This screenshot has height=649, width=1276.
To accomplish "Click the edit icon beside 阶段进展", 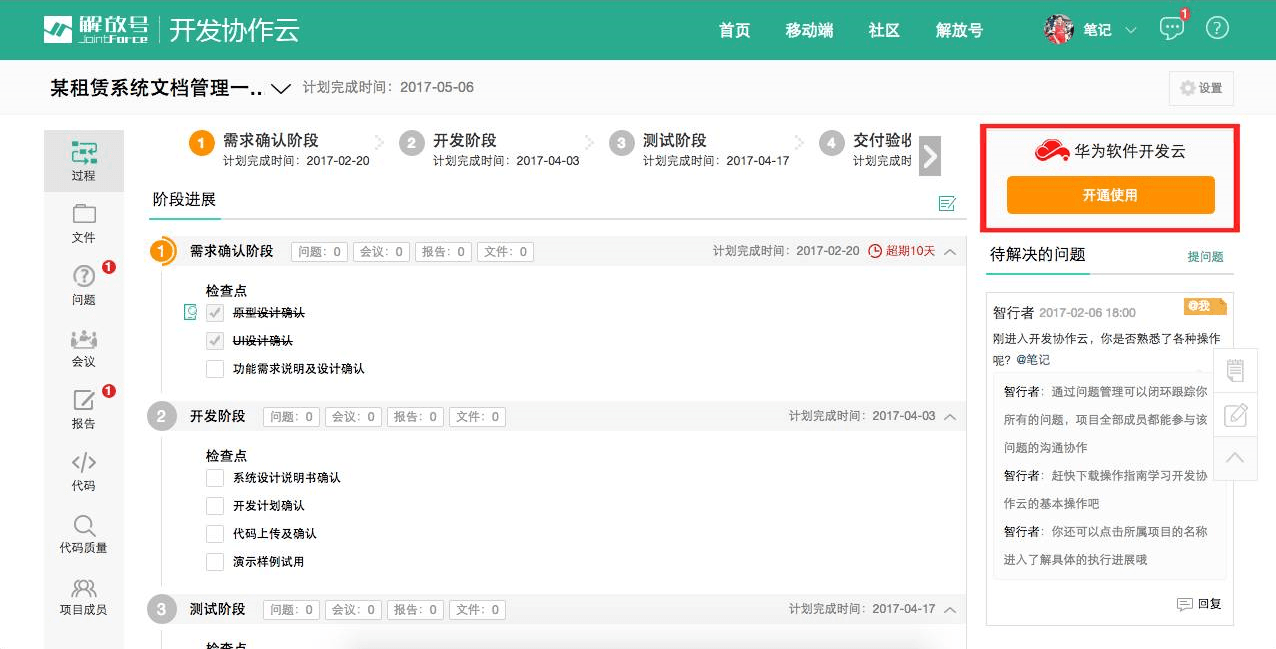I will (947, 203).
